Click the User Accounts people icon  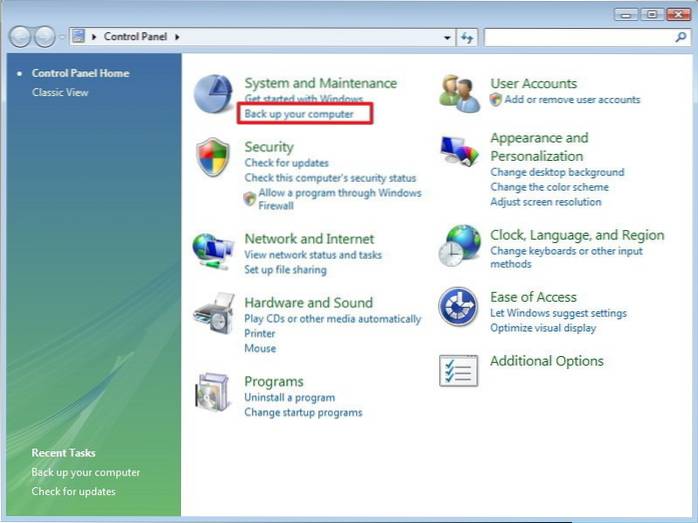460,93
